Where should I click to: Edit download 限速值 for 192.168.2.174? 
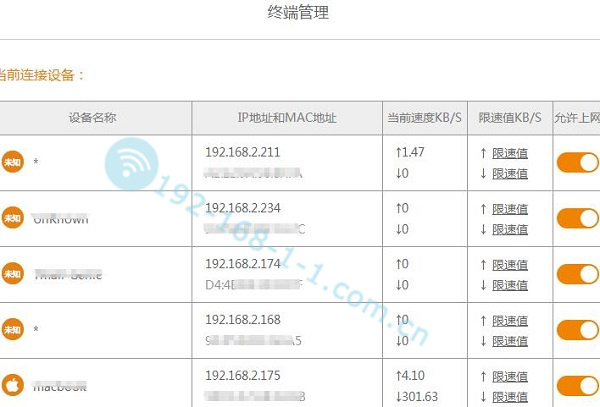510,285
